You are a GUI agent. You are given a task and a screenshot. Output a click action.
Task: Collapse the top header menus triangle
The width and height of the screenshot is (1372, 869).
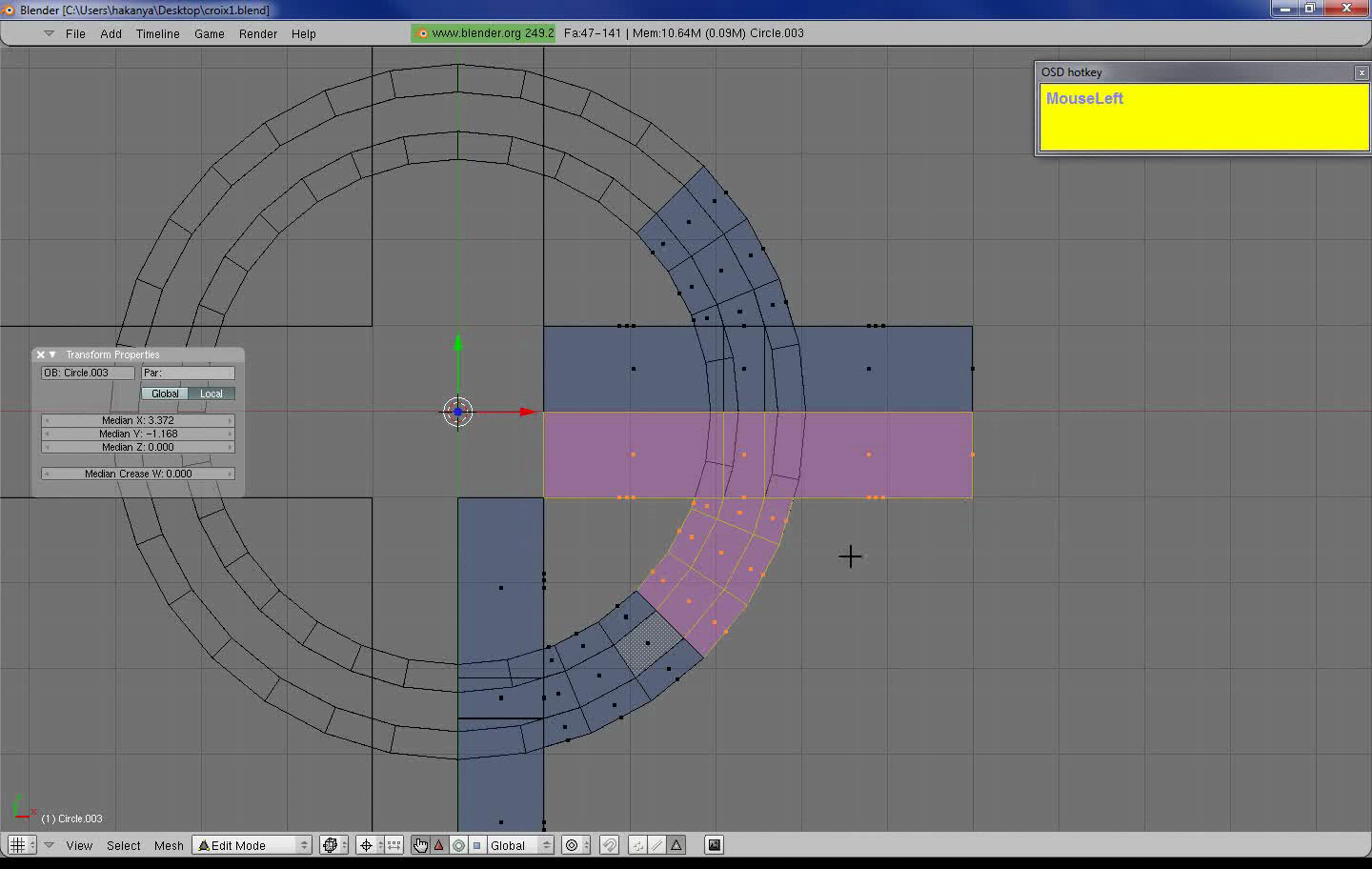click(49, 33)
